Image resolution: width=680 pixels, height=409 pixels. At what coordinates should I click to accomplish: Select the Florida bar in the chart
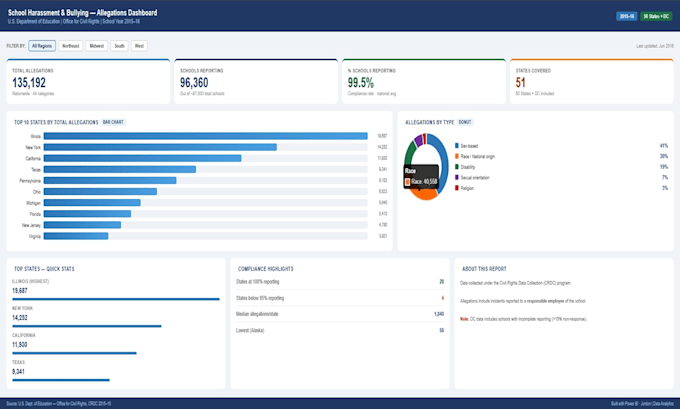[87, 214]
